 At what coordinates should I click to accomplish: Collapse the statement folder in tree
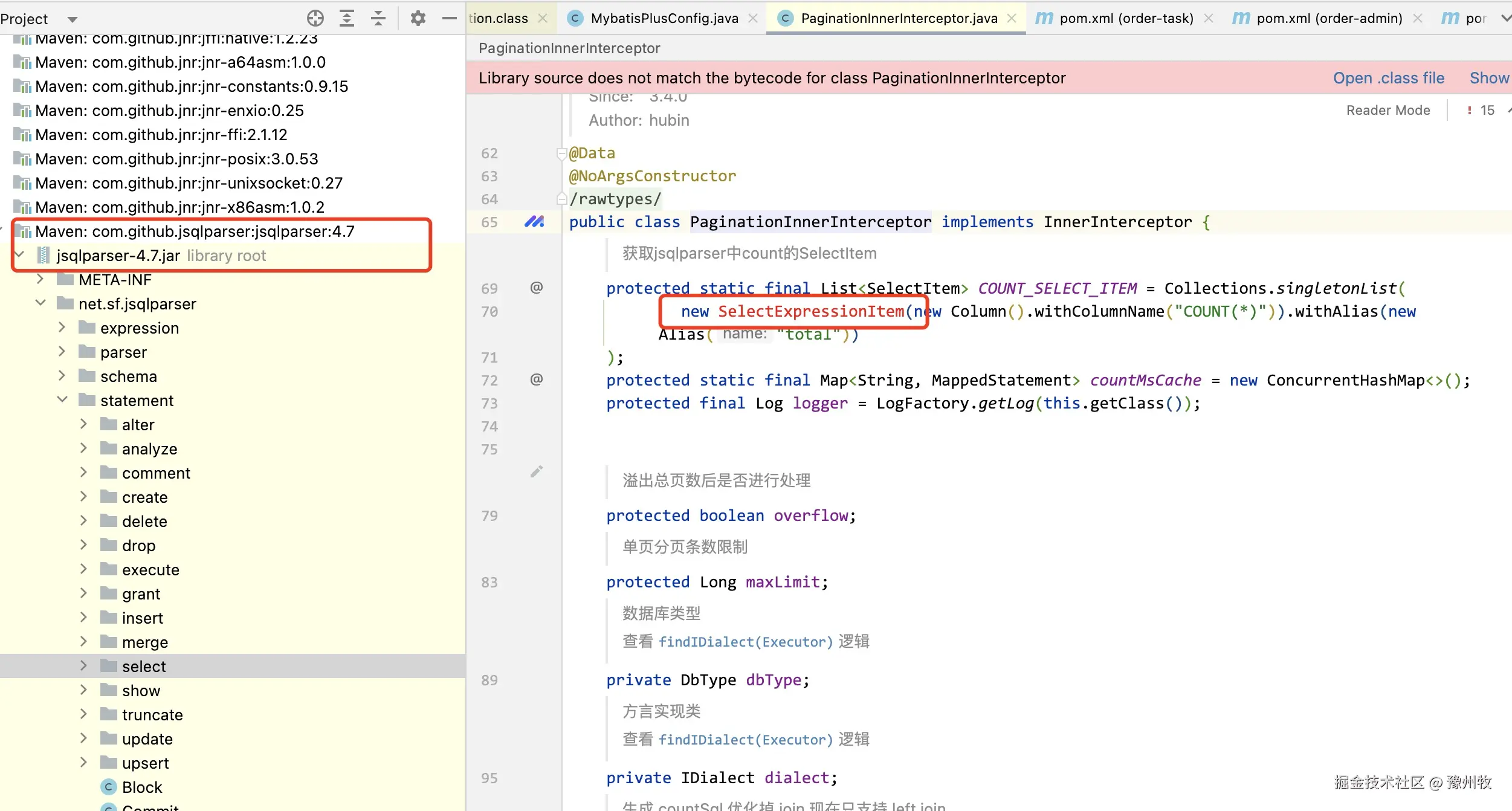(x=62, y=400)
